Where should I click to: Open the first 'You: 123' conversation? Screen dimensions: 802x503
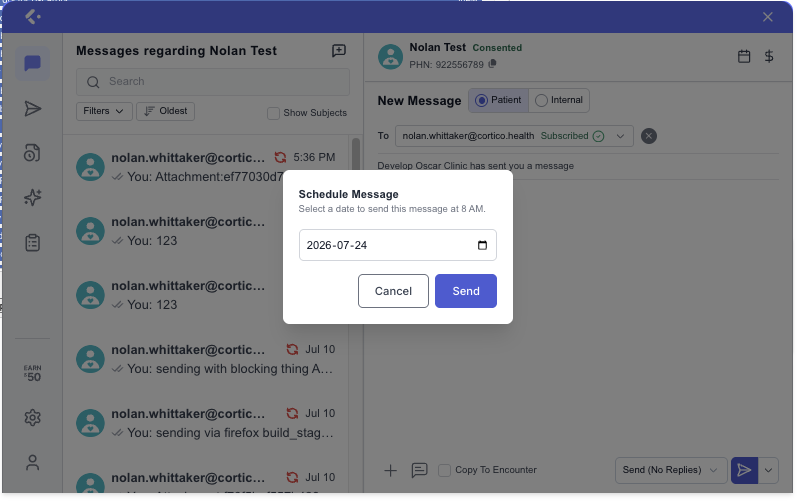(206, 231)
